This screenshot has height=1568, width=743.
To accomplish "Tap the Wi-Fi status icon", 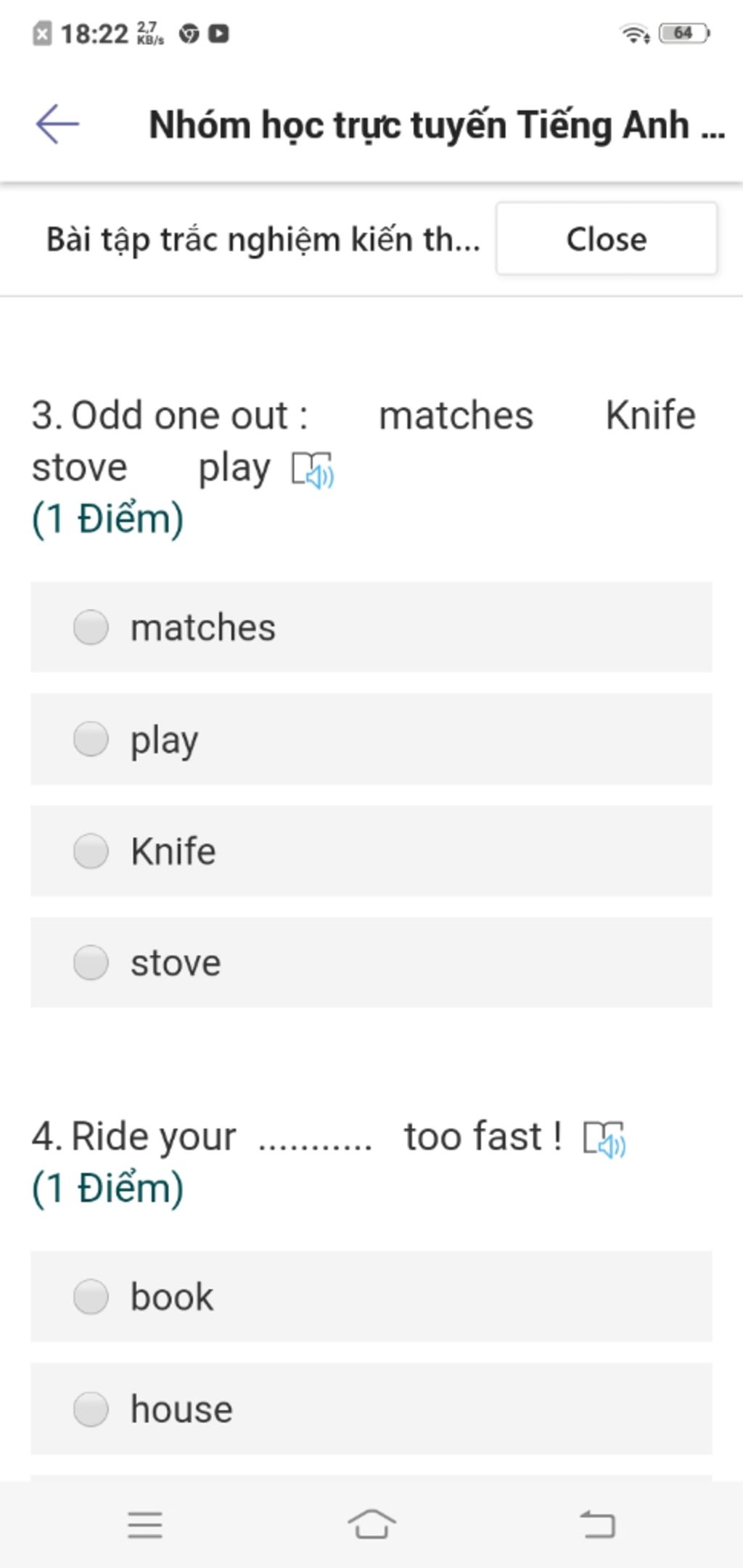I will (634, 33).
